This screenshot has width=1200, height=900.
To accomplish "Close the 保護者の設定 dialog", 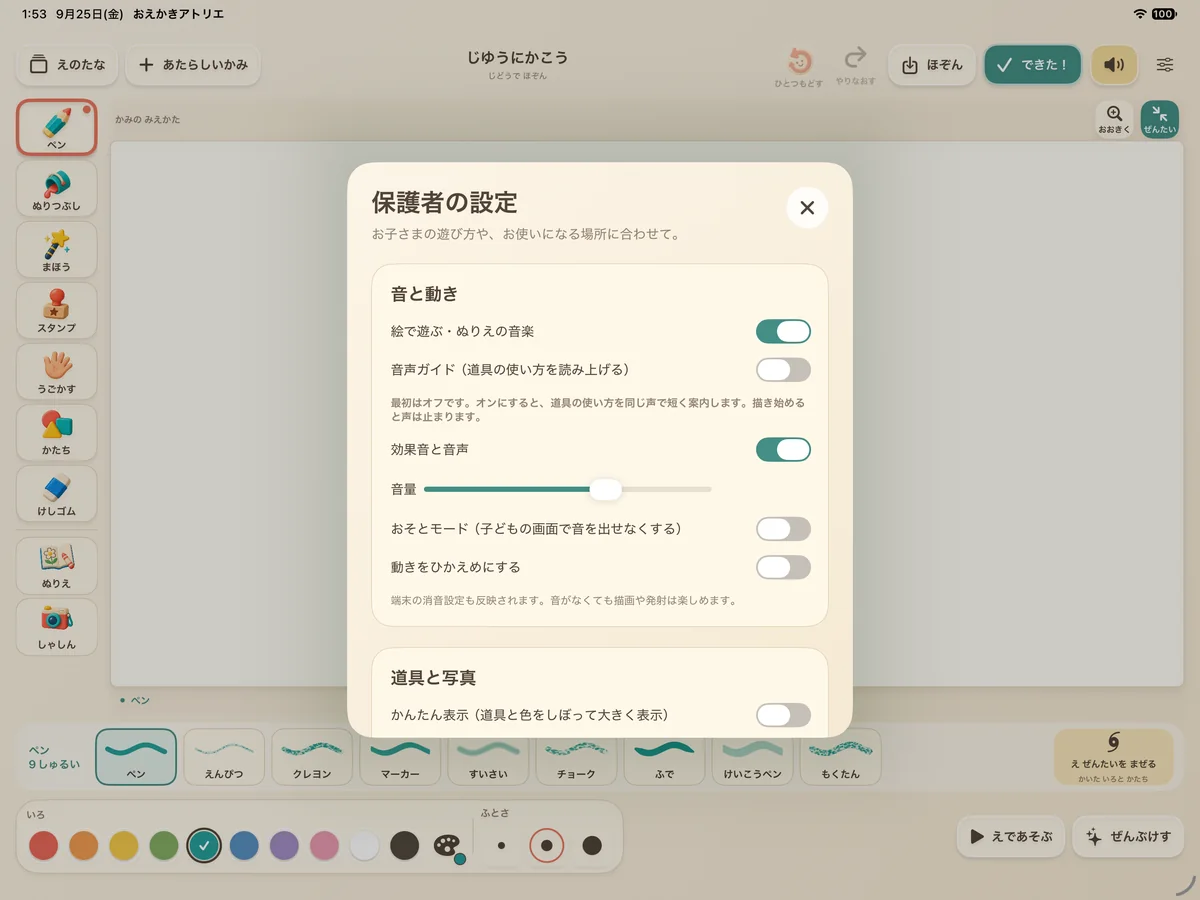I will coord(807,208).
